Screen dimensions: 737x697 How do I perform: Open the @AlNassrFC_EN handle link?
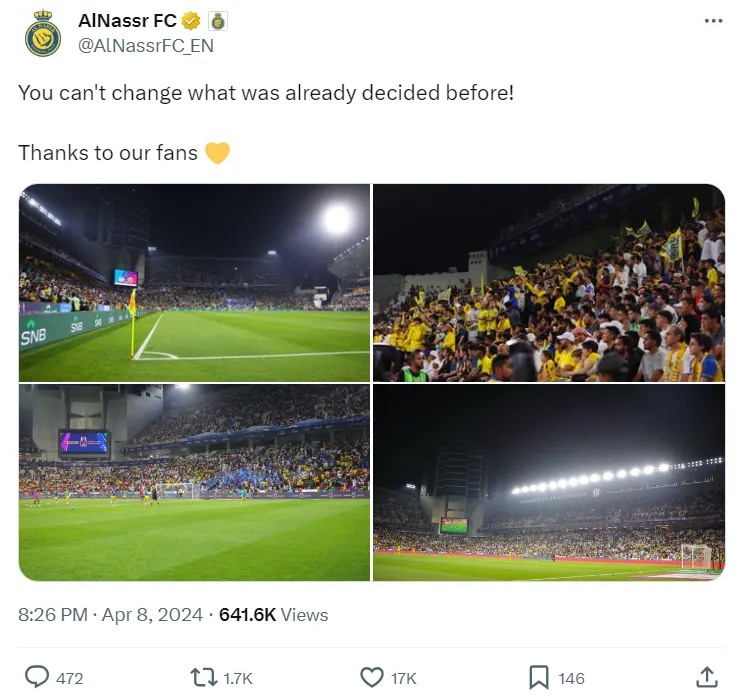(x=146, y=46)
